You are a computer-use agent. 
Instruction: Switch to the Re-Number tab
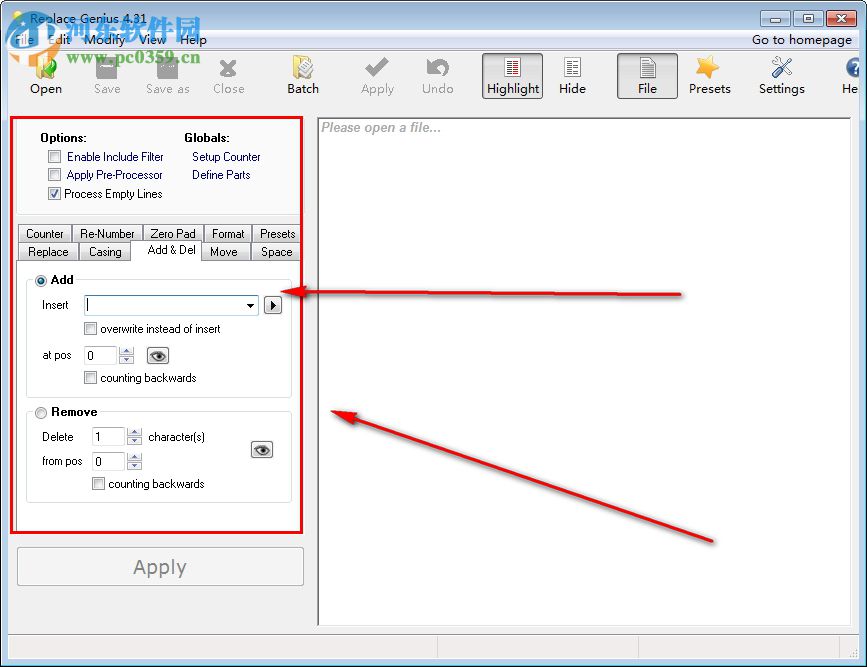tap(107, 233)
